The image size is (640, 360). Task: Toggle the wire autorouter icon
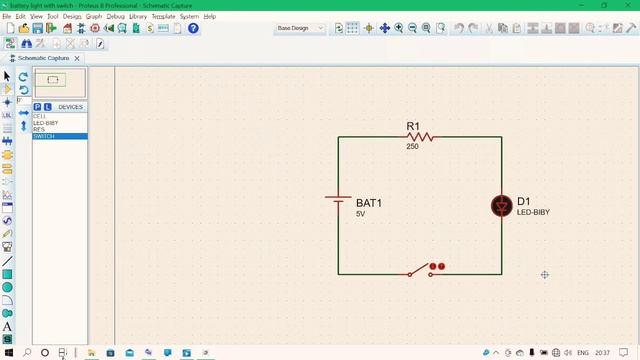(10, 43)
